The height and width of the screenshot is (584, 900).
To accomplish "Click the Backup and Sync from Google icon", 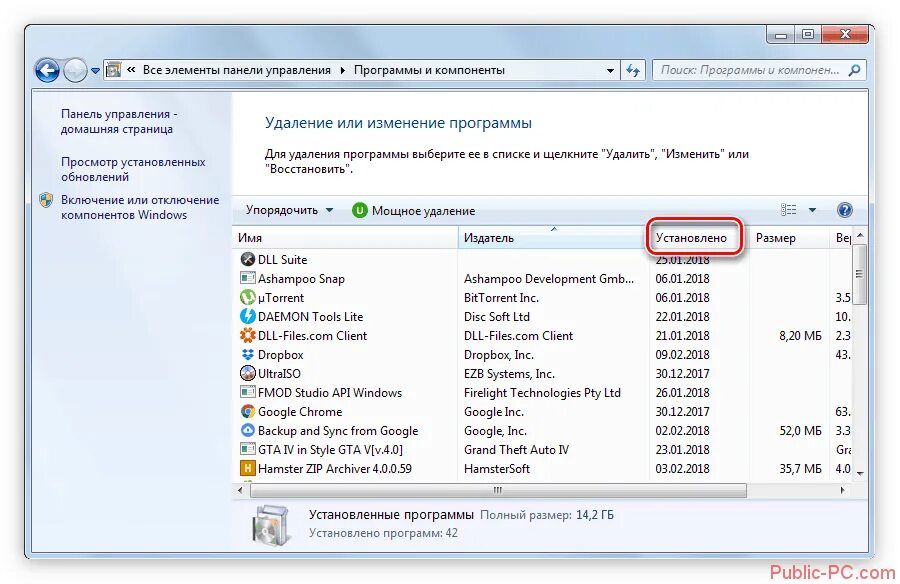I will [x=247, y=430].
